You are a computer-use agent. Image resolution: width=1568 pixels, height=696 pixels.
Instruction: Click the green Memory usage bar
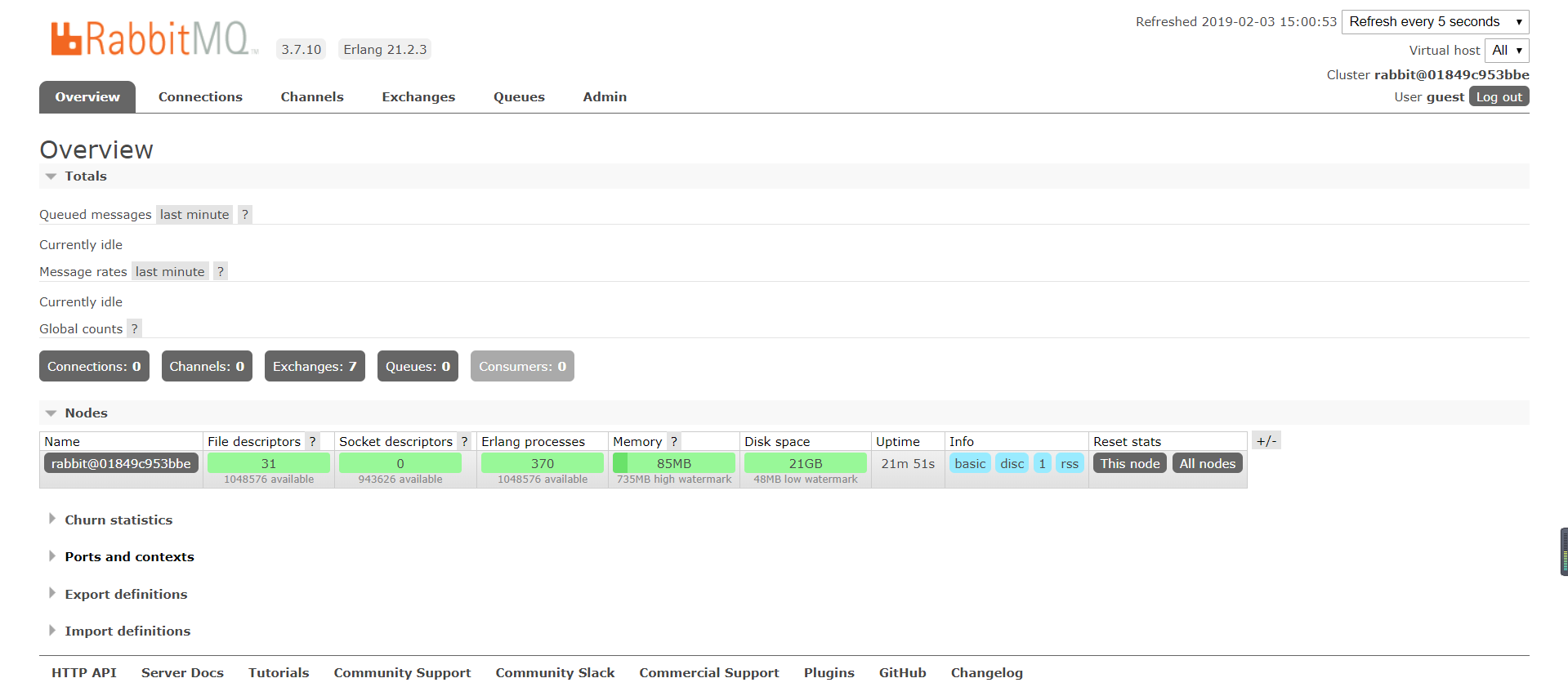coord(674,464)
